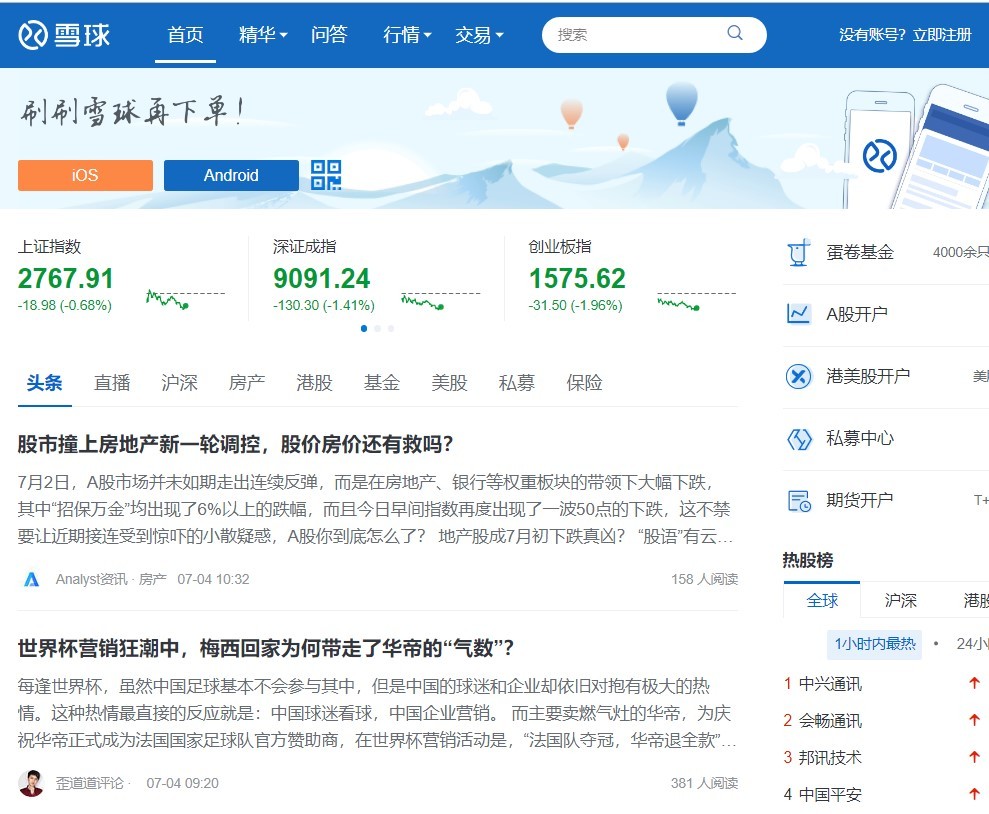Switch to the 沪深 hot stock tab
The height and width of the screenshot is (814, 989).
[899, 600]
